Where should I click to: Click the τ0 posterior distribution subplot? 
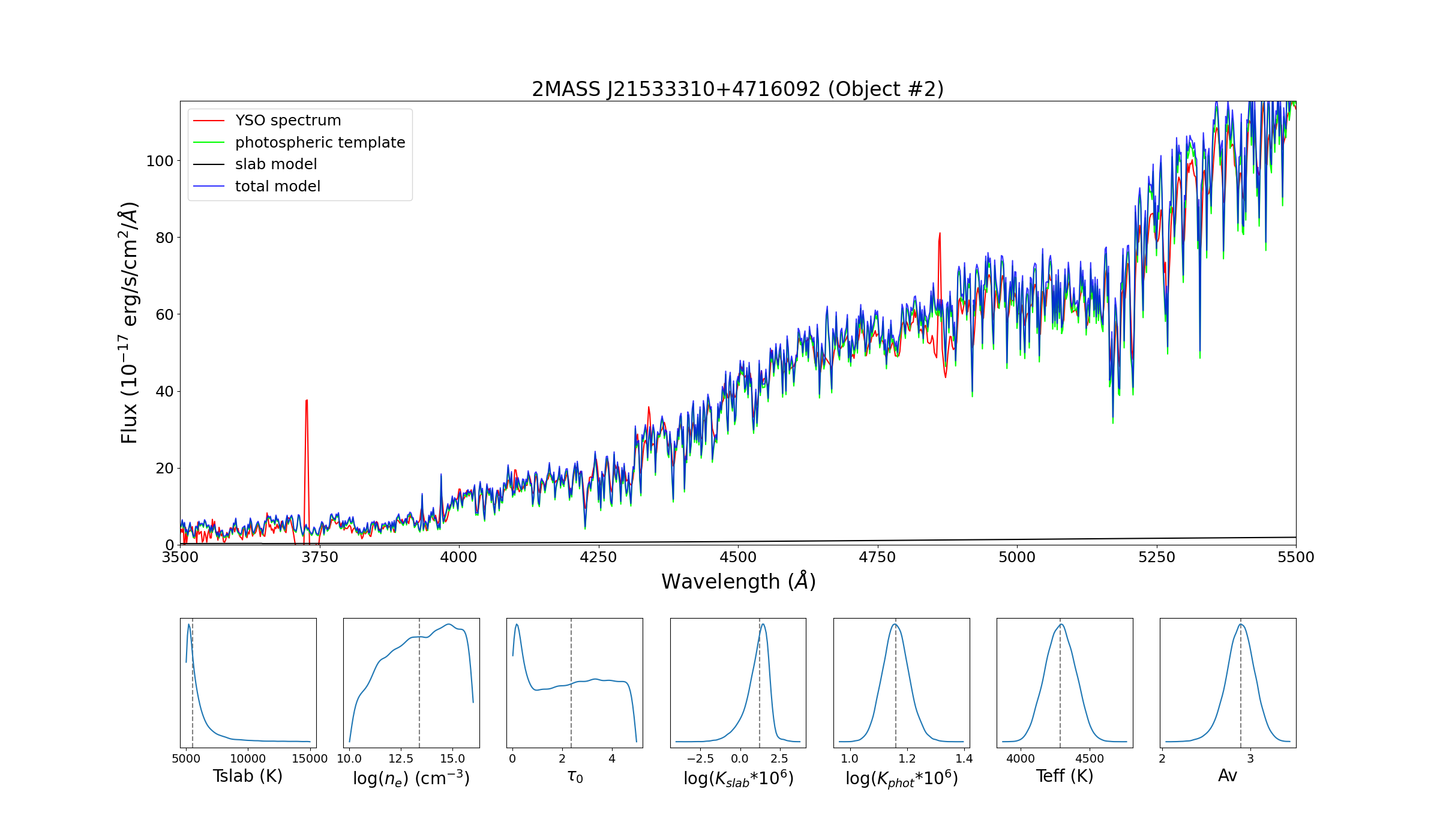[x=575, y=683]
